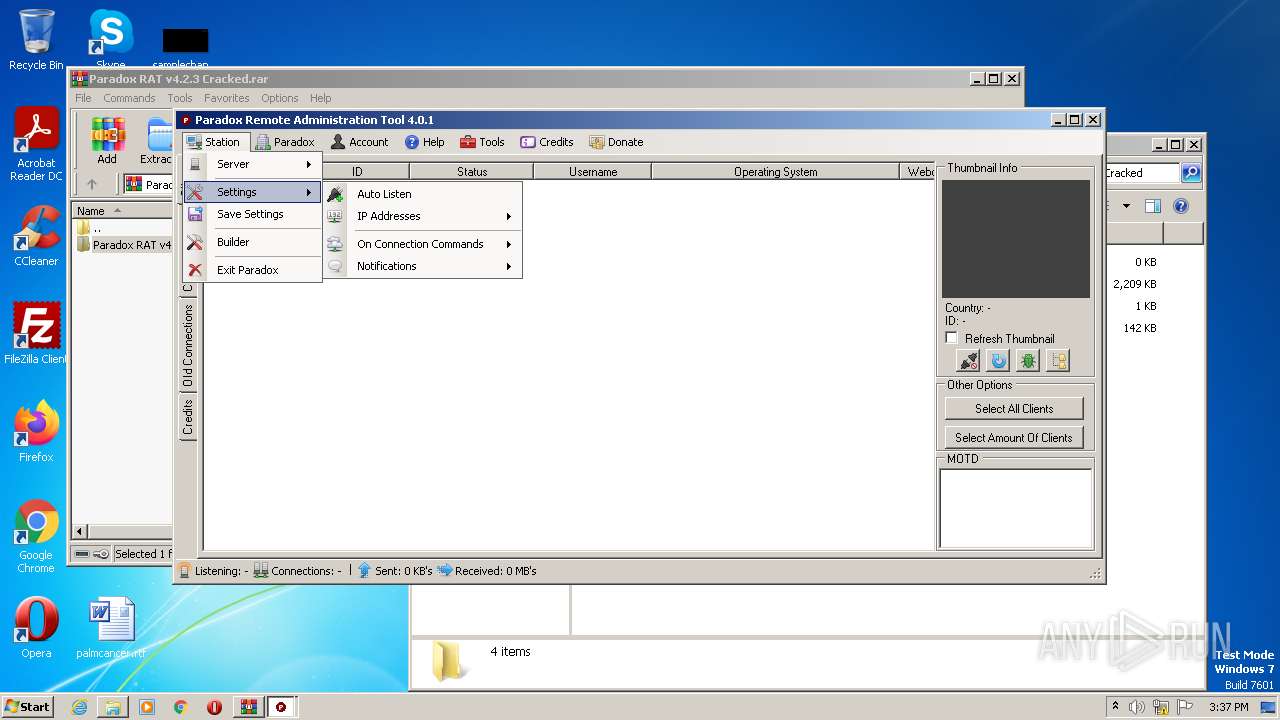Click the volume speaker tray icon
The image size is (1280, 720).
pyautogui.click(x=1136, y=707)
